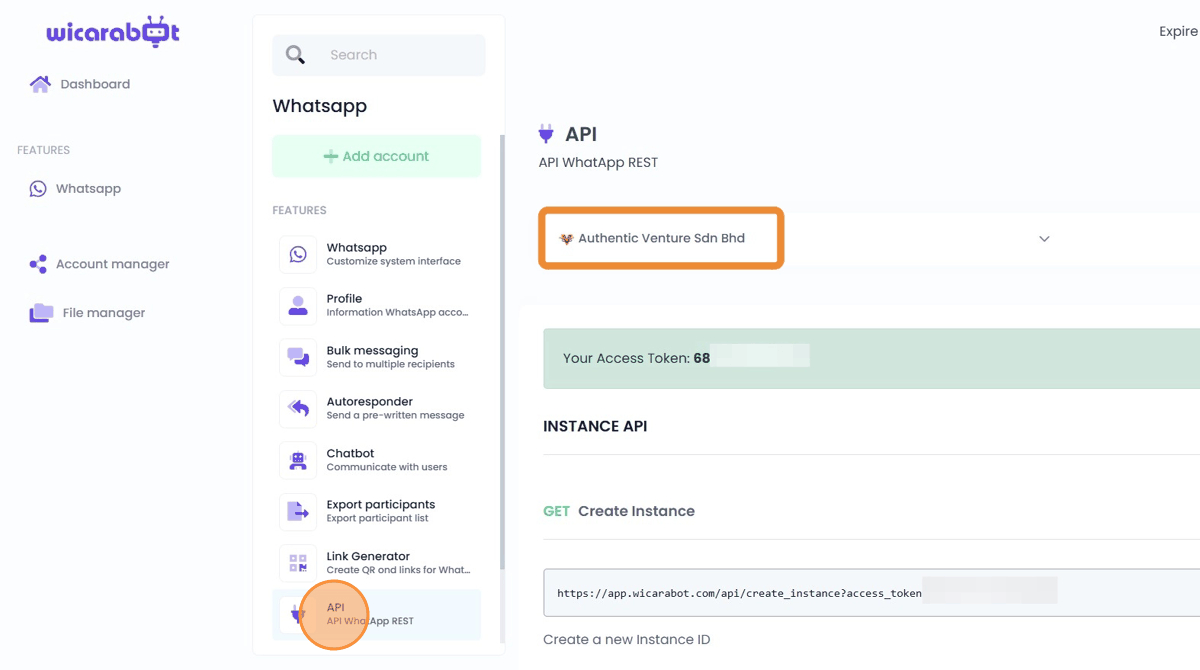Click the Add account button

(376, 156)
